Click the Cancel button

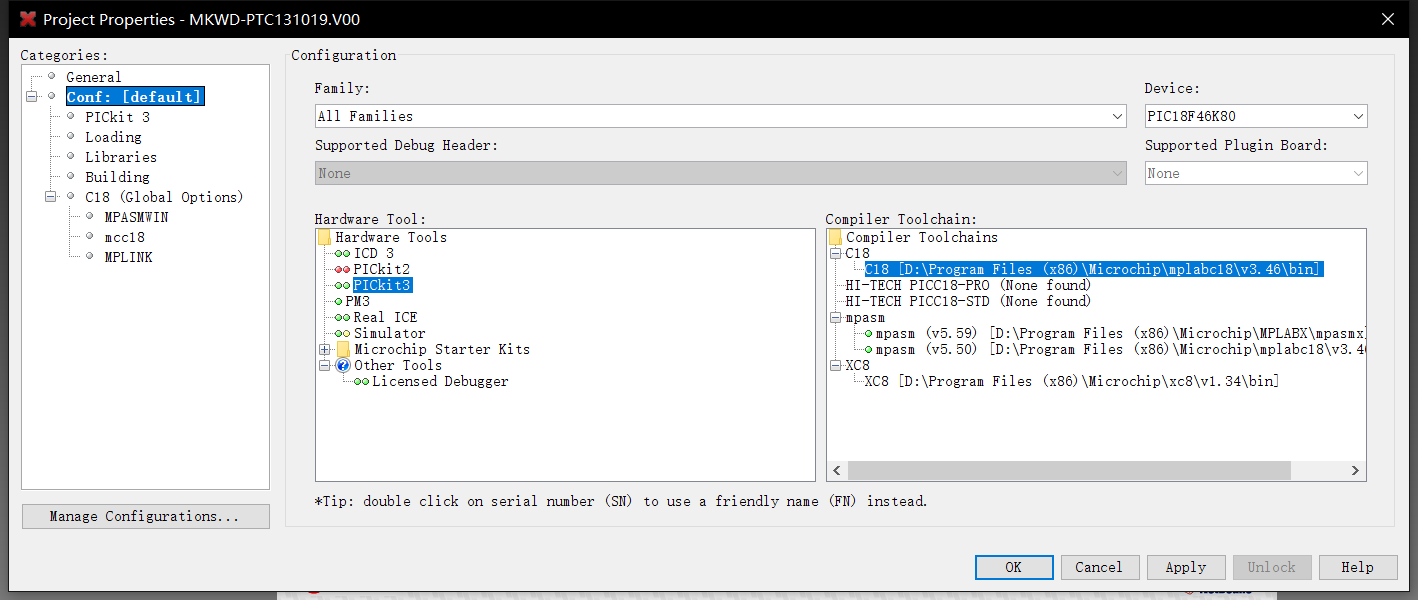click(x=1099, y=567)
